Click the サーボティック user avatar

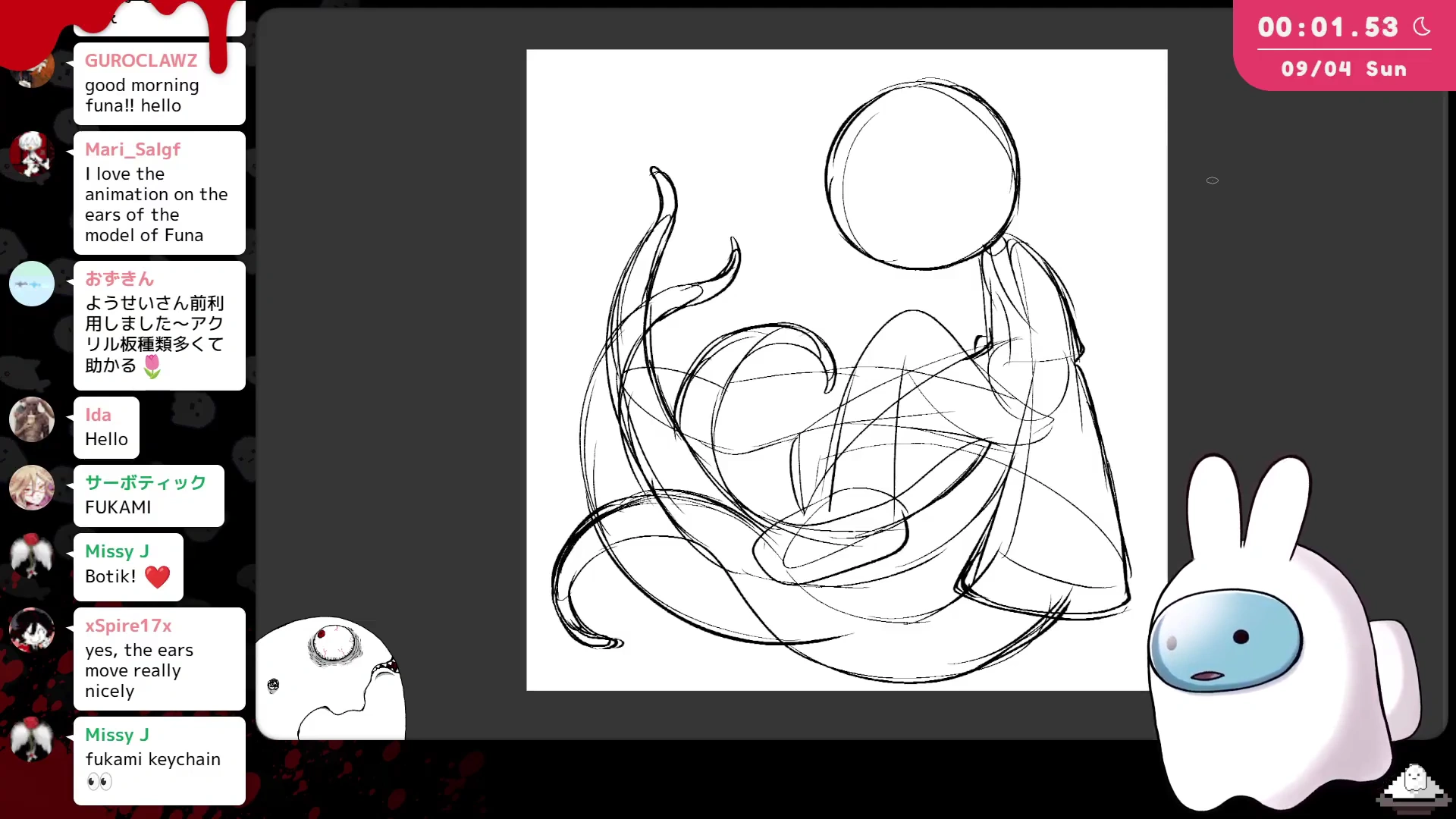coord(31,488)
